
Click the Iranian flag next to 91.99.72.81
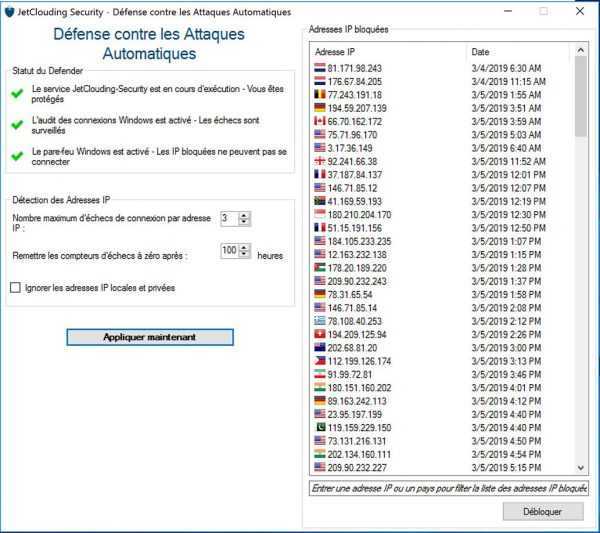pyautogui.click(x=320, y=374)
